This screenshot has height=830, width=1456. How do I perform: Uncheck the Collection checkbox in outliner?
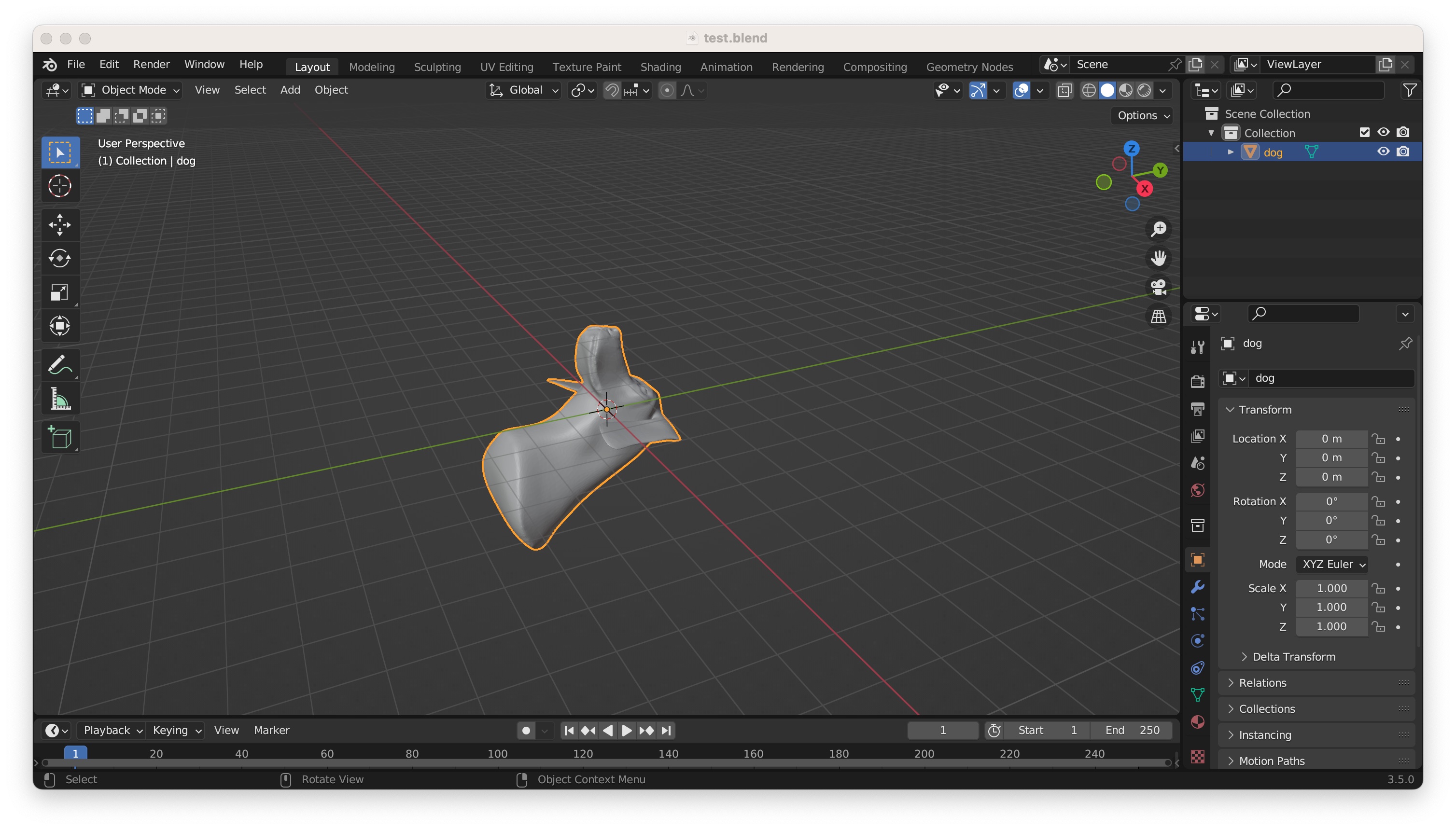point(1364,132)
